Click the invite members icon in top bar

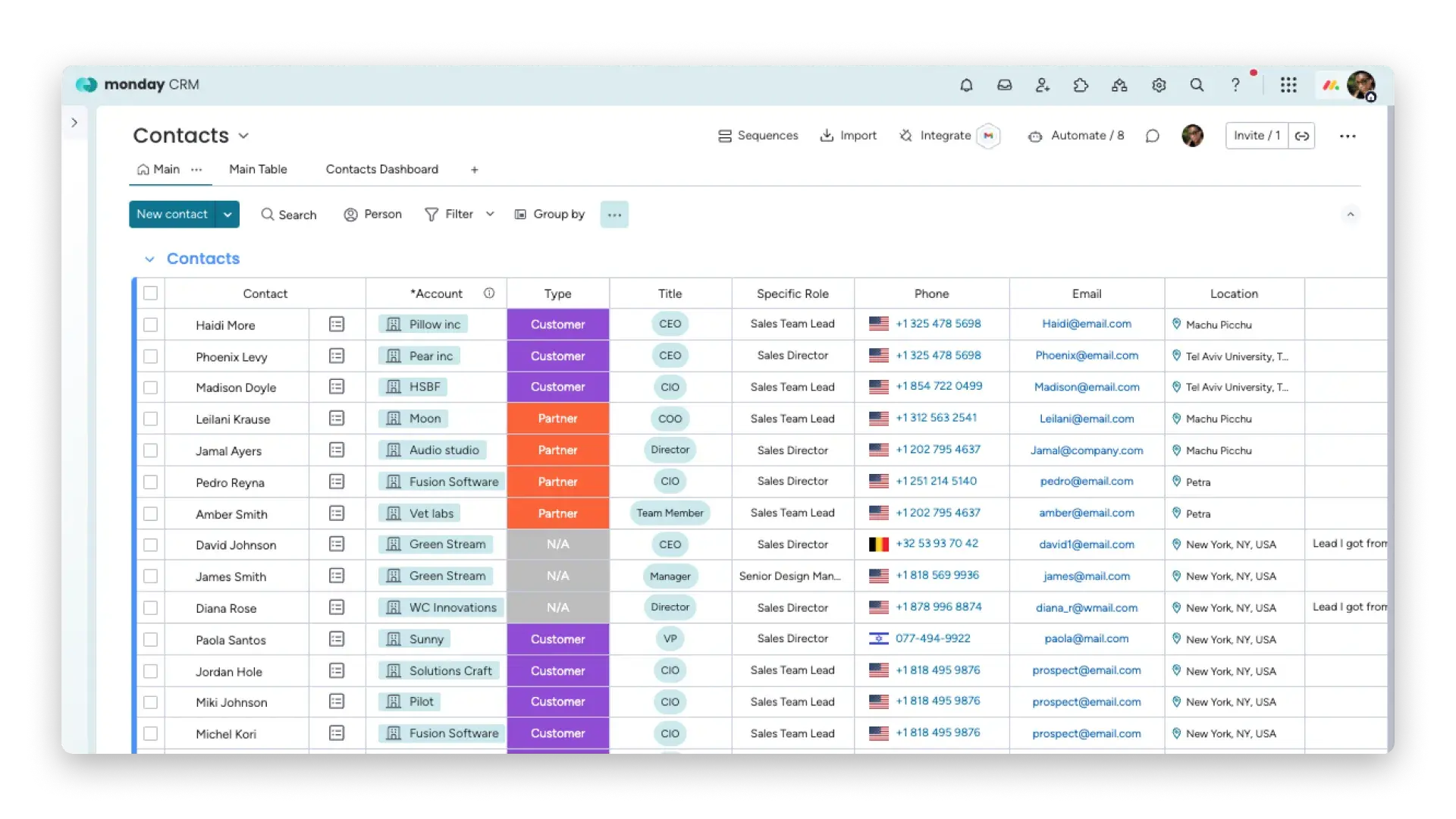1043,86
